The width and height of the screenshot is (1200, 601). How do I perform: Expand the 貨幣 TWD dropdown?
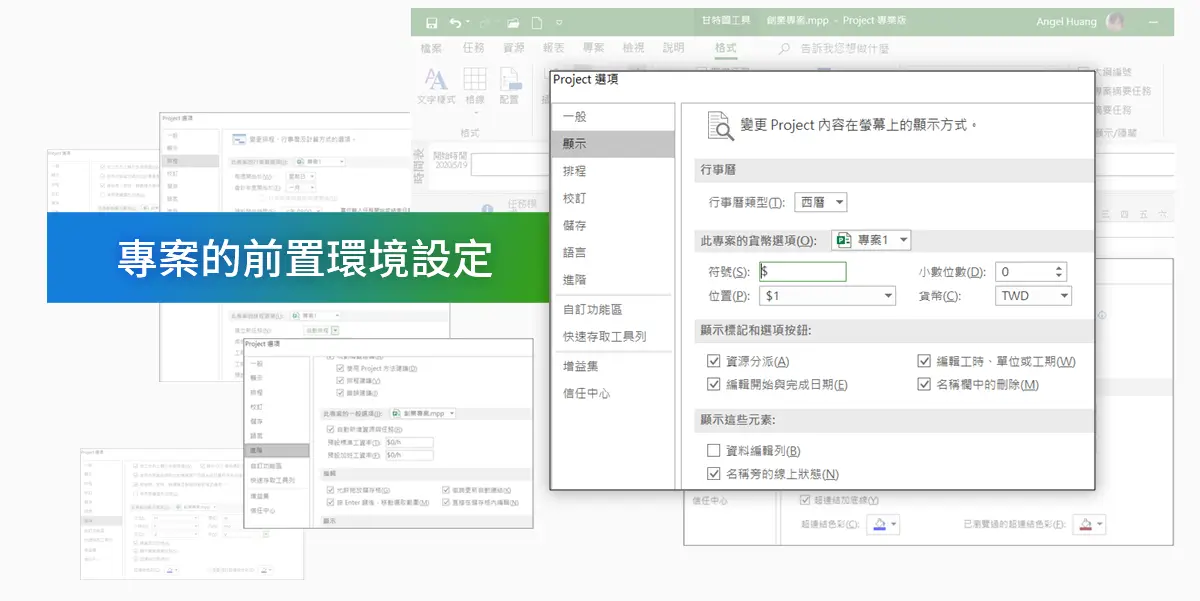click(x=1034, y=296)
